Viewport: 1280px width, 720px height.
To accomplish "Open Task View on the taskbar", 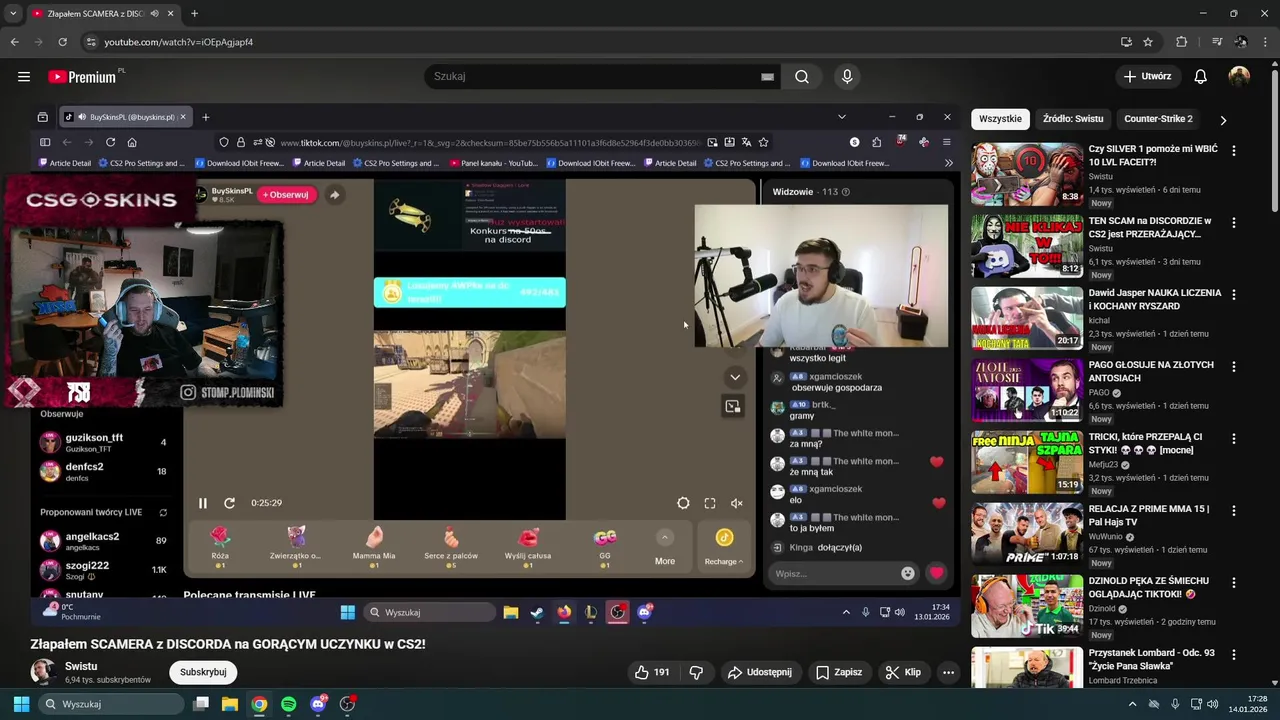I will (201, 704).
